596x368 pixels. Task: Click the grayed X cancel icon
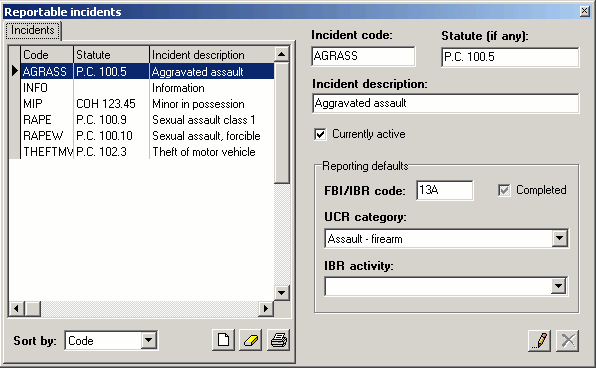(x=567, y=340)
